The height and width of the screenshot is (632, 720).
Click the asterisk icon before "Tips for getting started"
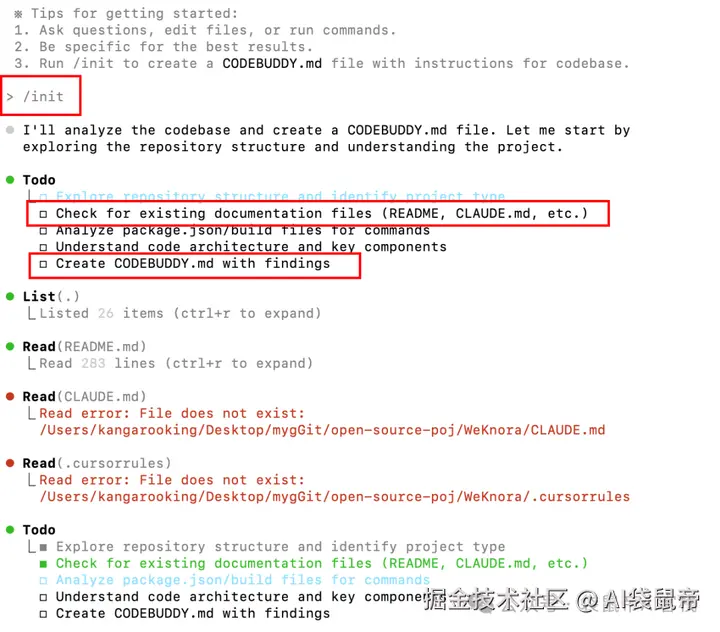pos(18,14)
